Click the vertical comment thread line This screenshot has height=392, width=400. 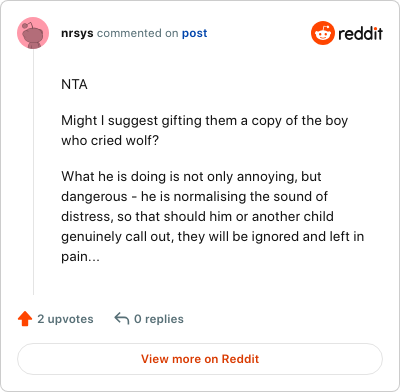33,172
